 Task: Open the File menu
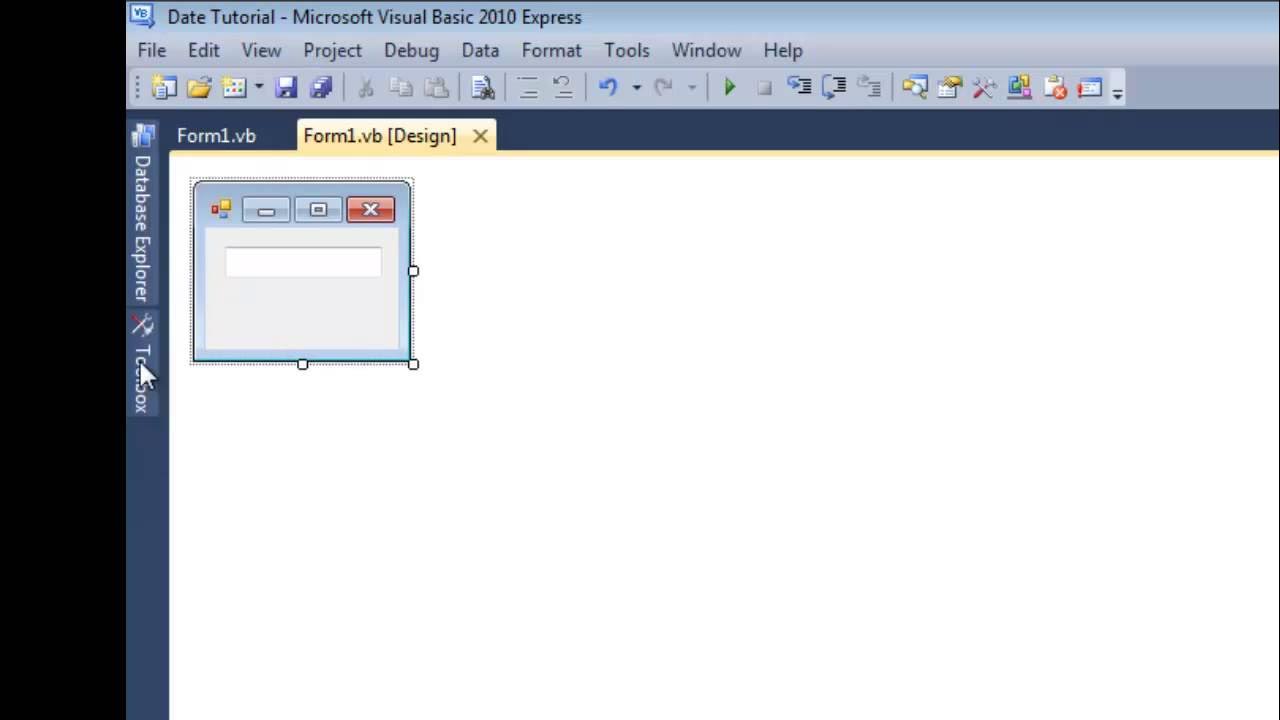coord(152,50)
